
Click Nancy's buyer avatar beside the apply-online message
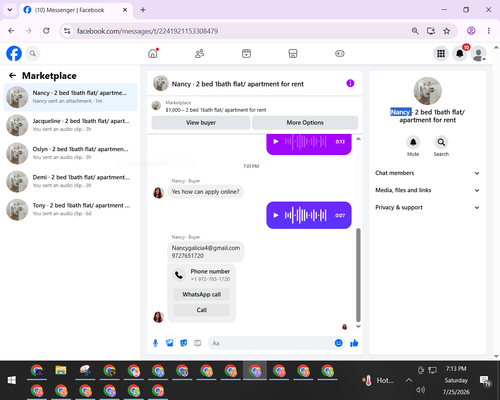click(x=158, y=192)
